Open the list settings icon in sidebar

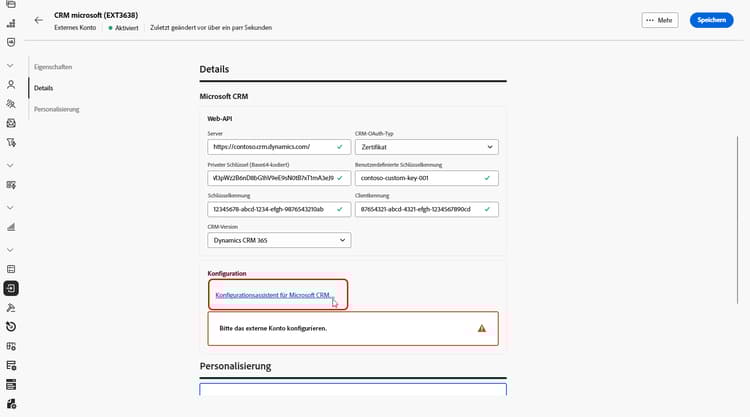[x=11, y=365]
